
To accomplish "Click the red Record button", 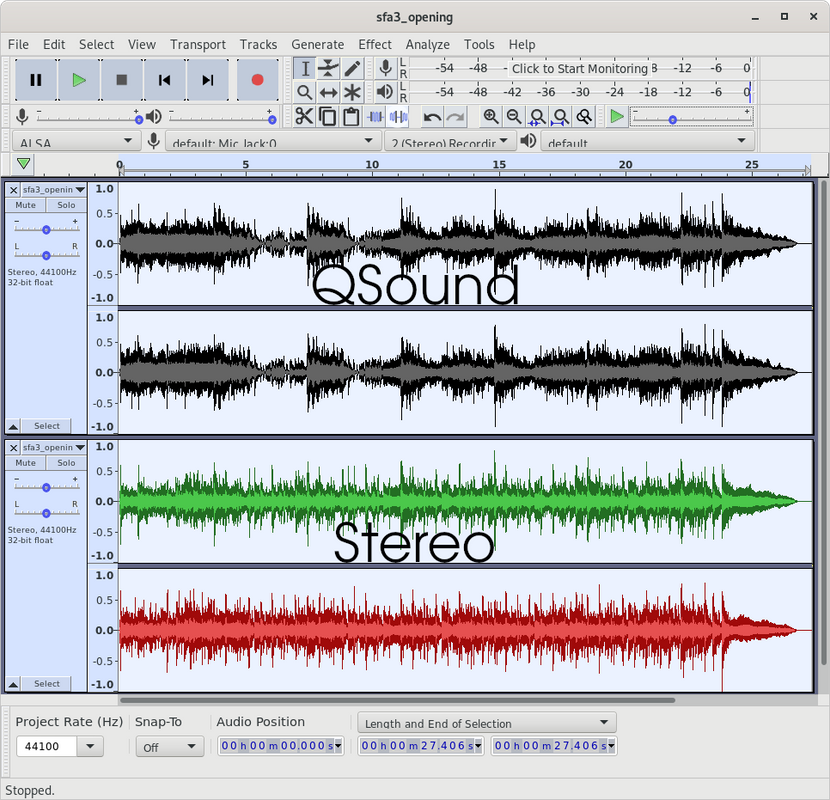I will (x=257, y=80).
